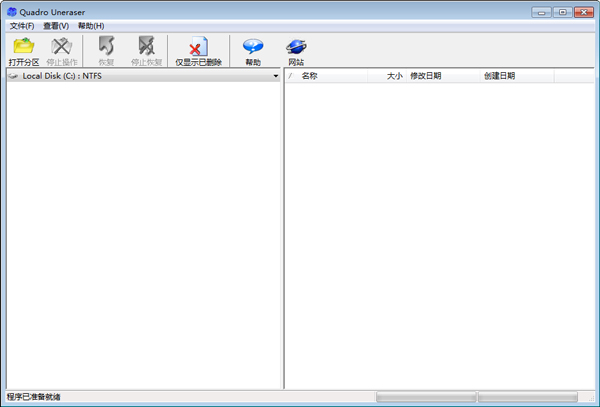Click the 恢复 (recover) toolbar icon
Viewport: 600px width, 407px height.
106,46
